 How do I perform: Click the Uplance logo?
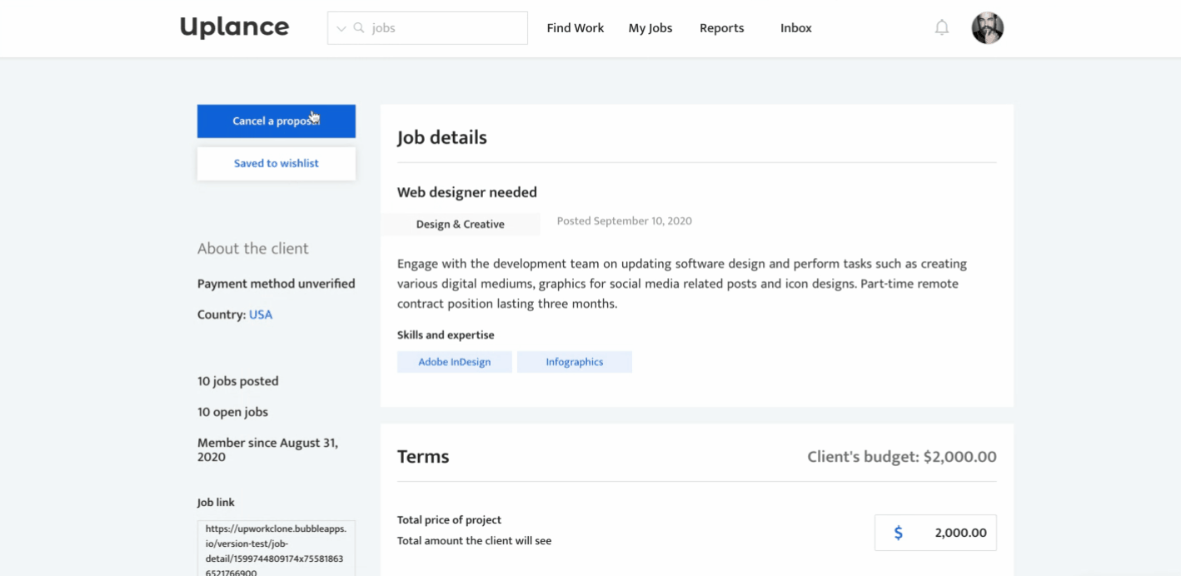click(x=234, y=27)
